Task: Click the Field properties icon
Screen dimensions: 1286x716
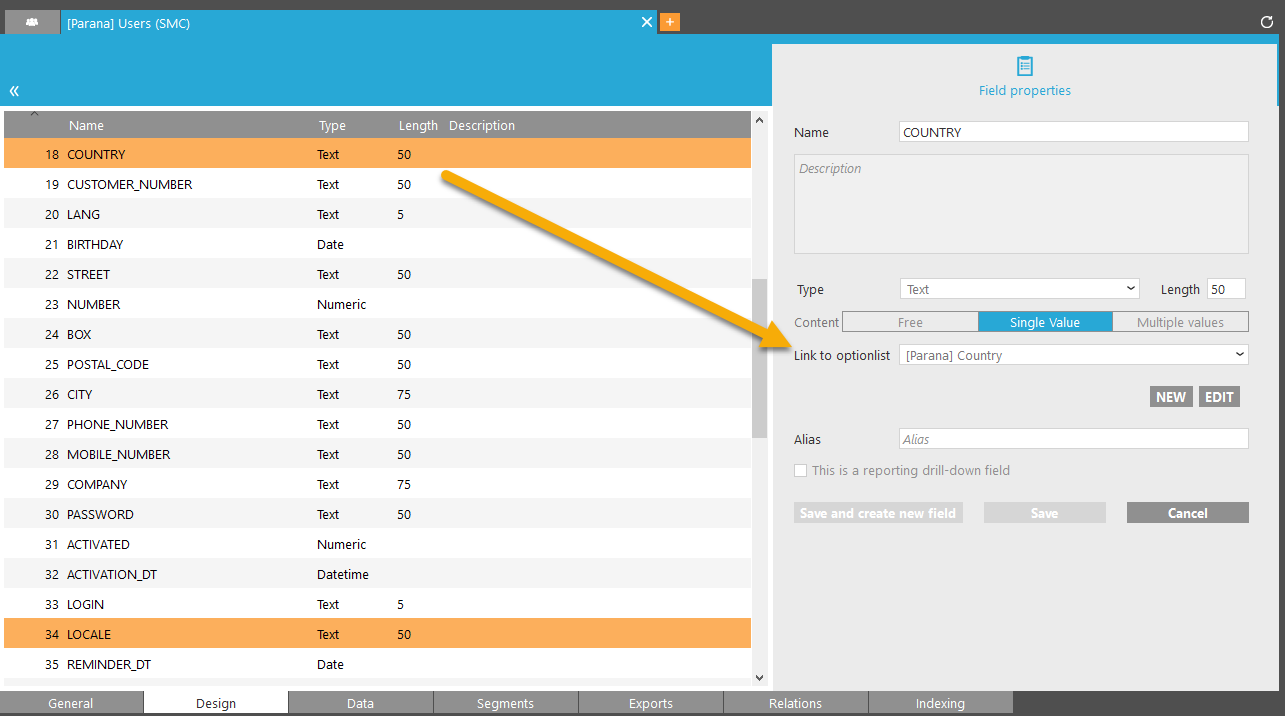Action: point(1024,67)
